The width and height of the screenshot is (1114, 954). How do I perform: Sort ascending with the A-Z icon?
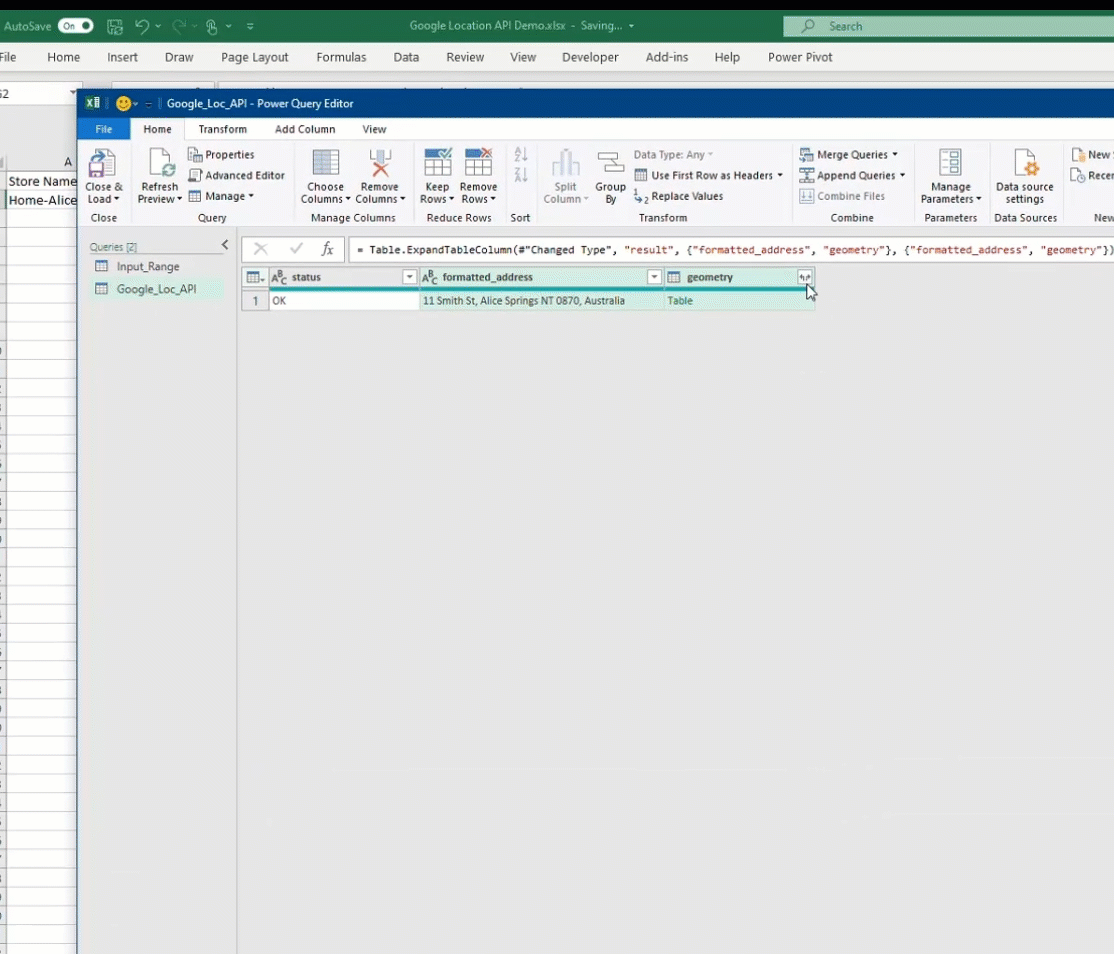pyautogui.click(x=521, y=154)
